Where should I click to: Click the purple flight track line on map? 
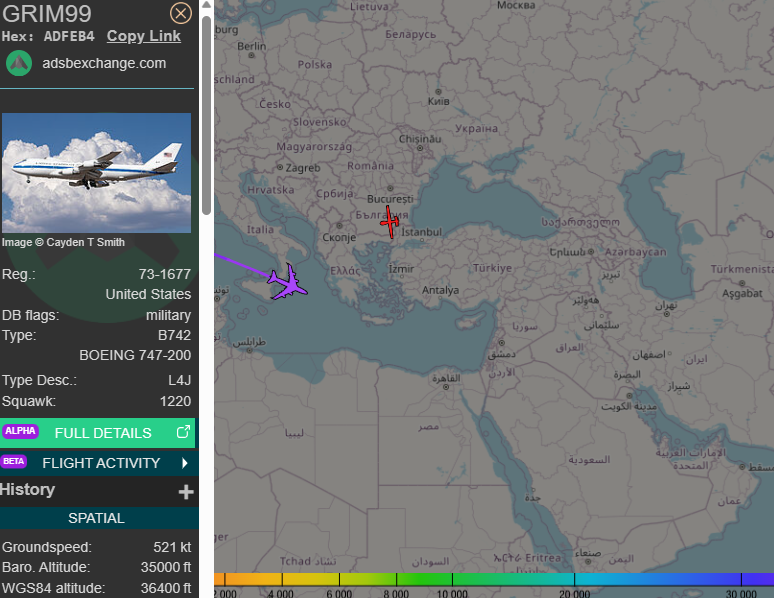tap(243, 265)
